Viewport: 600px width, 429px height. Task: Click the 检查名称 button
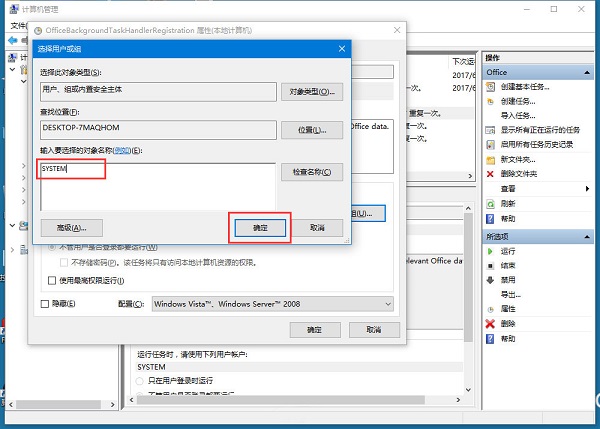(x=311, y=172)
